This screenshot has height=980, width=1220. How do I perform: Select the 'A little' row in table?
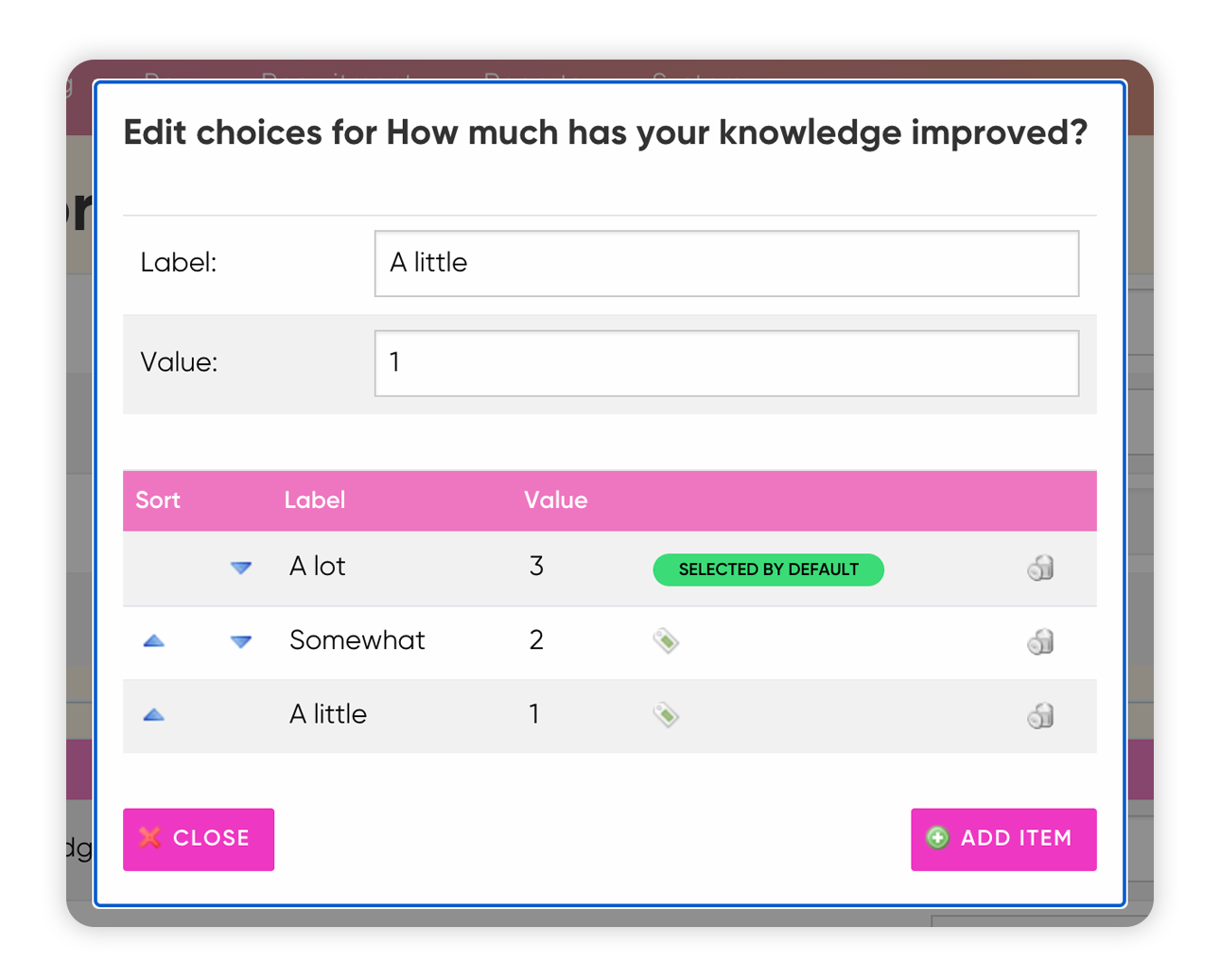[x=610, y=716]
